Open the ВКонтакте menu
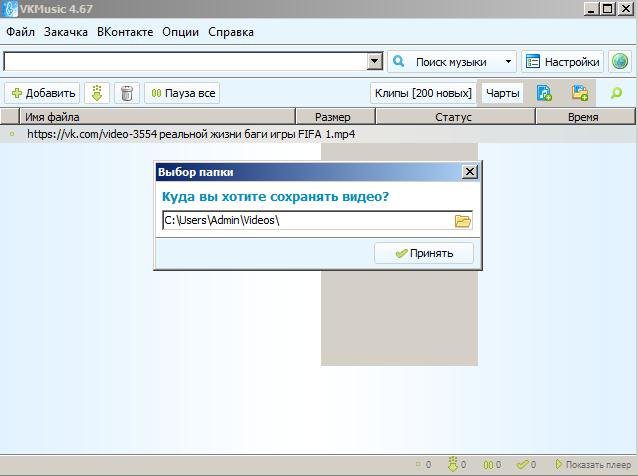 (125, 32)
